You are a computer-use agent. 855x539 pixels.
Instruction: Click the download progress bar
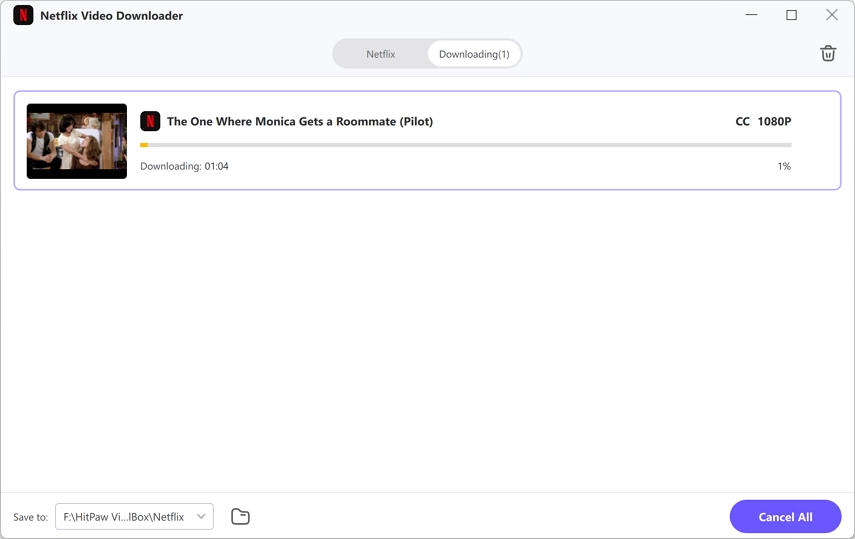(466, 145)
